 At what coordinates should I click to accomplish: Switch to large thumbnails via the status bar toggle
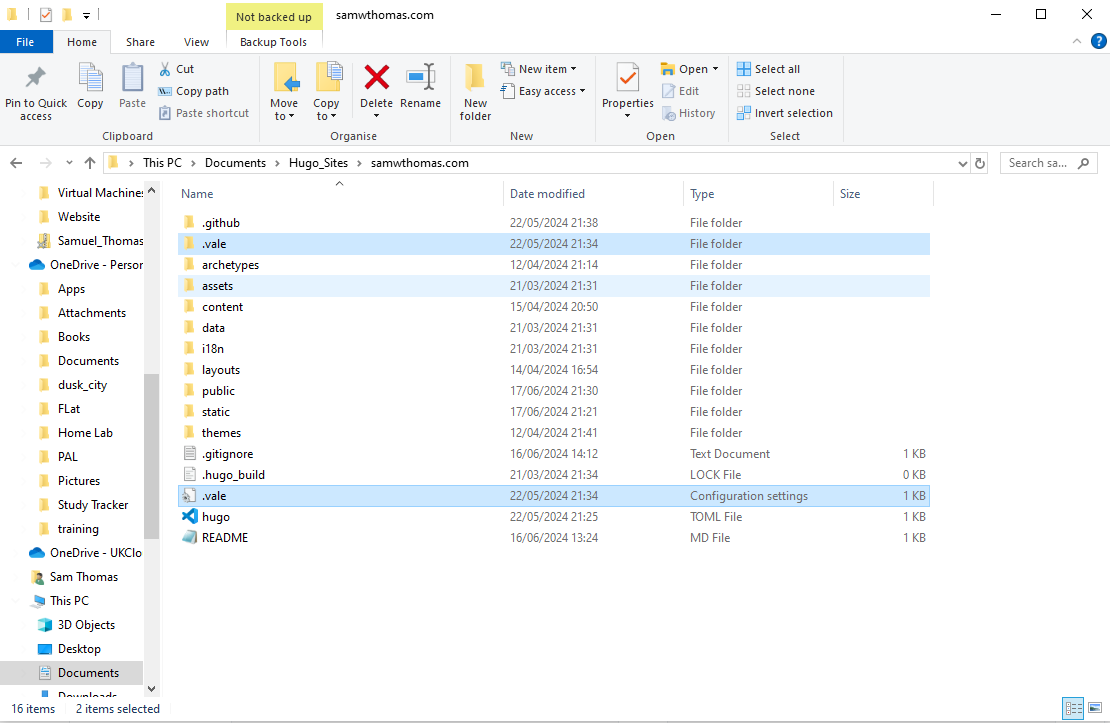pyautogui.click(x=1095, y=708)
